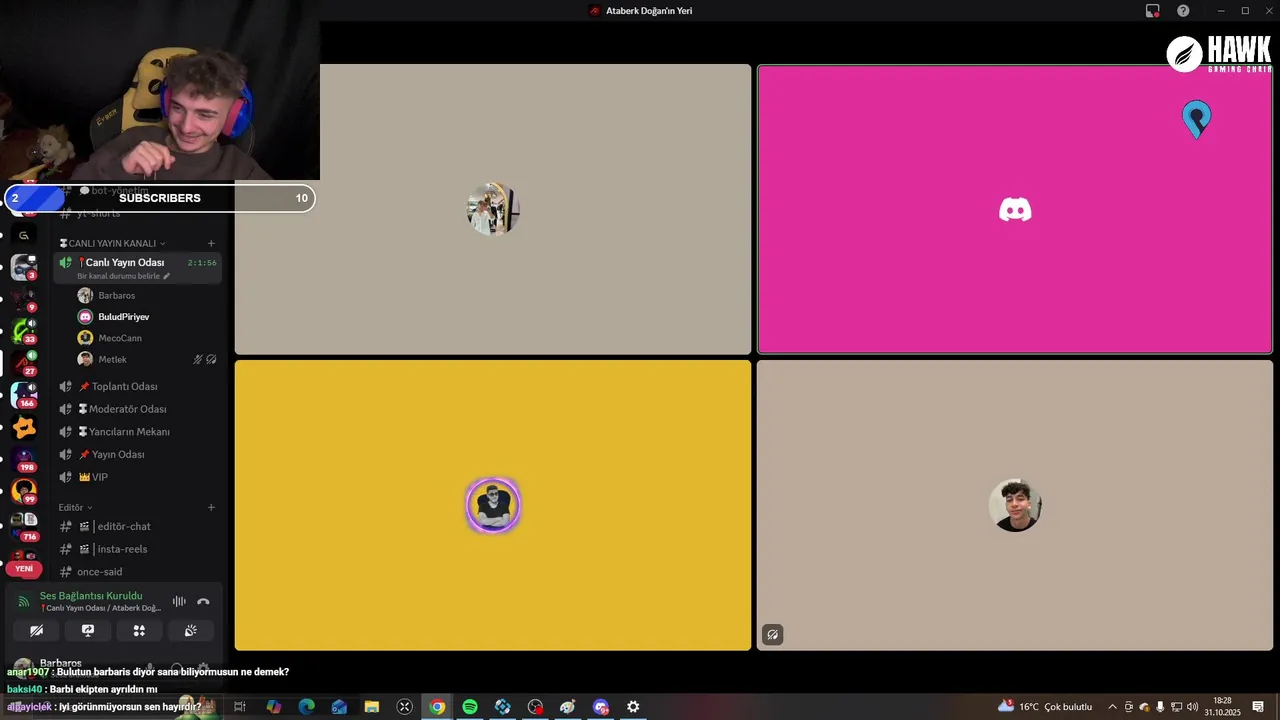This screenshot has height=720, width=1280.
Task: Open noise suppression waveform icon
Action: 179,602
